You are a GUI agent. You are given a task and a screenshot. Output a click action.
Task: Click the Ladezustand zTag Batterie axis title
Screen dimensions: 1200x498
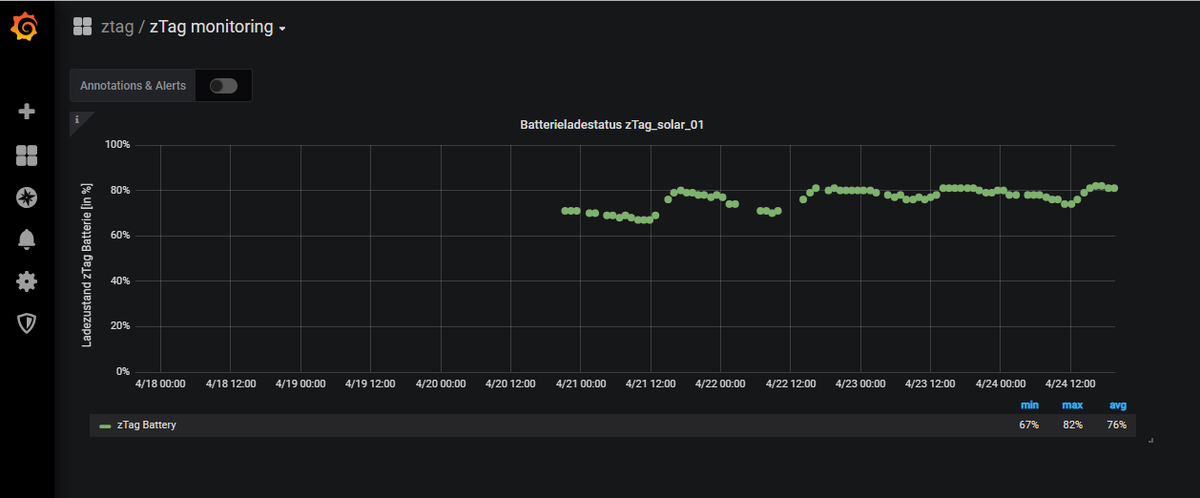(87, 265)
